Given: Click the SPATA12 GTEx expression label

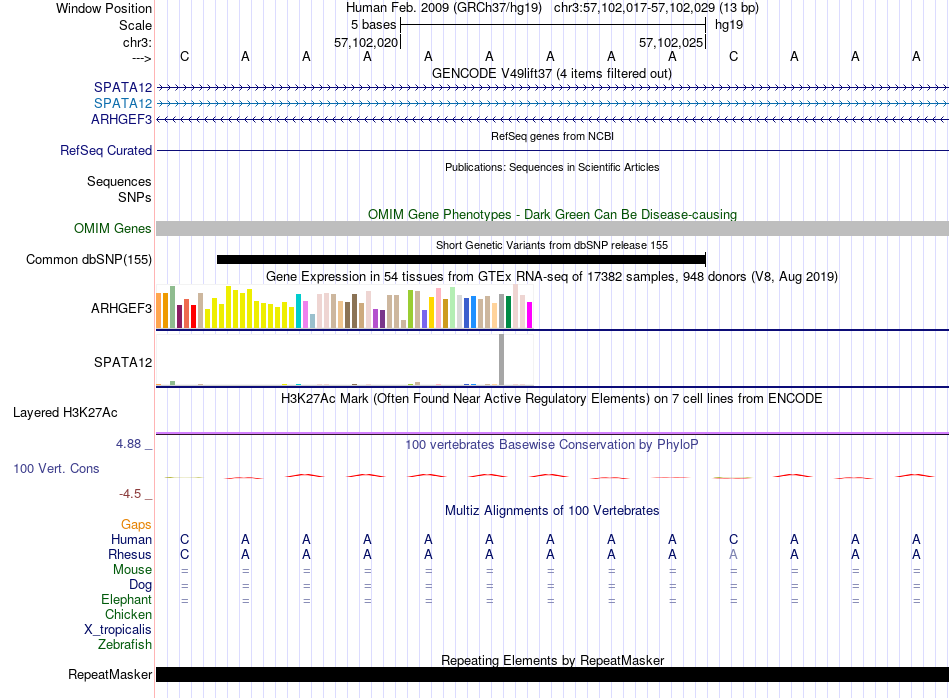Looking at the screenshot, I should click(122, 362).
